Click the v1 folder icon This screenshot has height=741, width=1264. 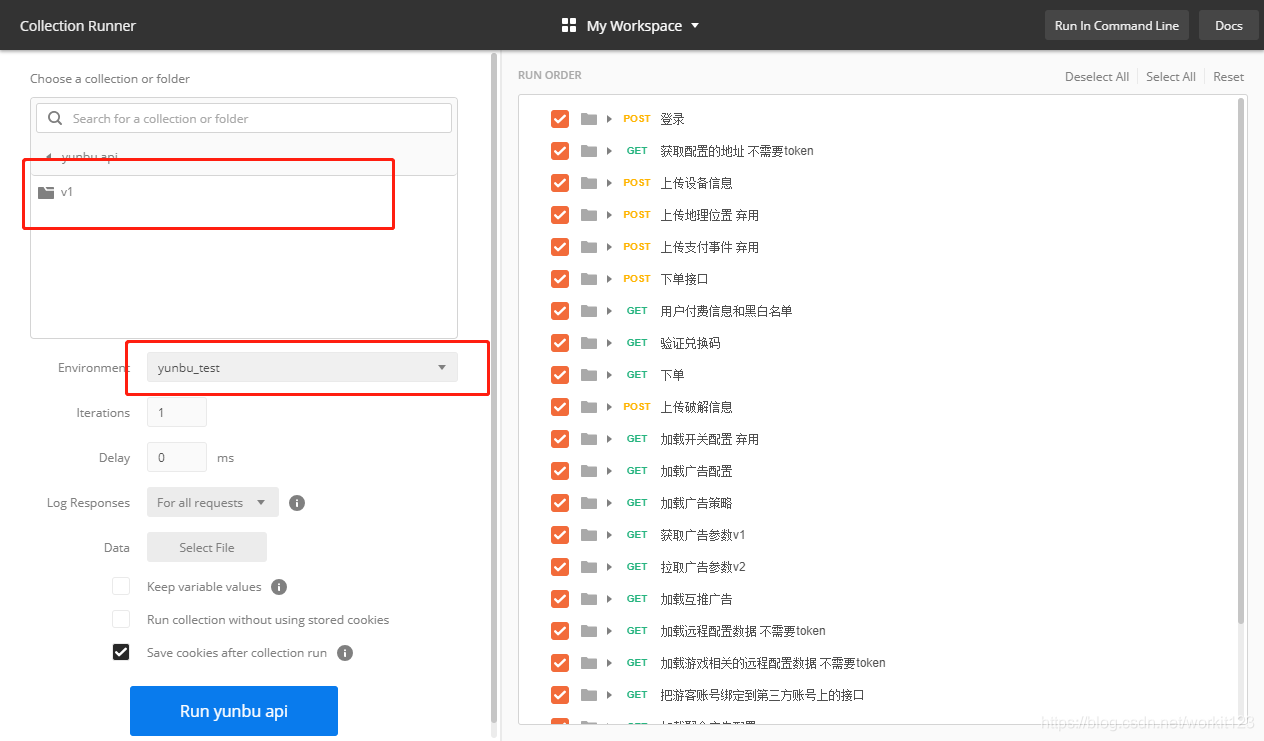pos(46,192)
